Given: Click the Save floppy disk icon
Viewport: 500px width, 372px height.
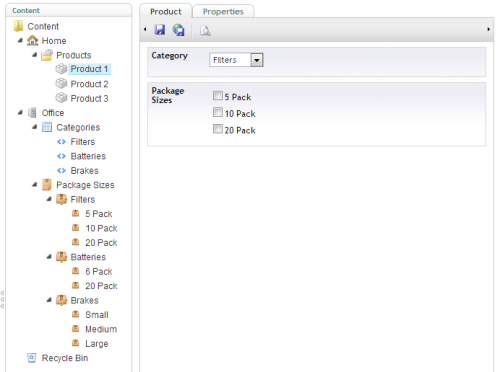Looking at the screenshot, I should point(160,30).
